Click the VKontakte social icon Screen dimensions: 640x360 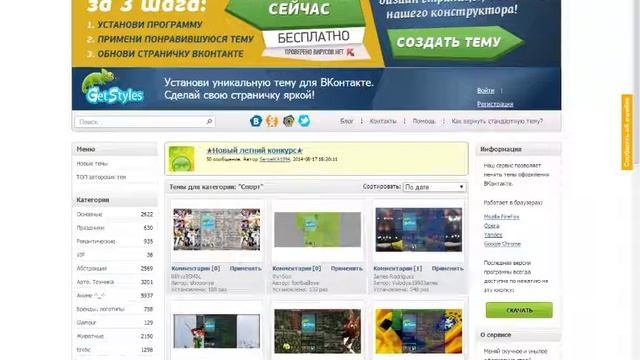(256, 121)
